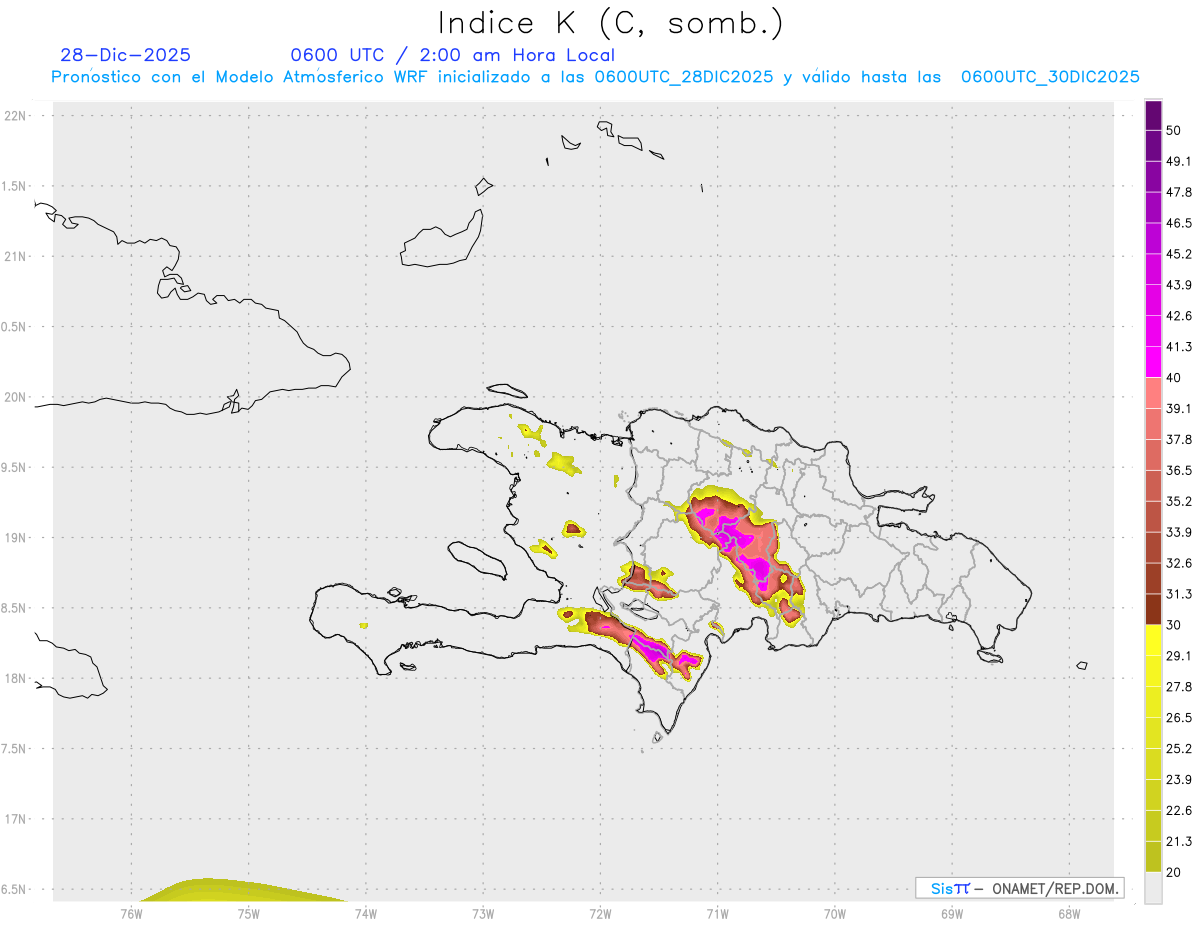Screen dimensions: 1200x927
Task: Click legend value "40"
Action: pos(1174,378)
